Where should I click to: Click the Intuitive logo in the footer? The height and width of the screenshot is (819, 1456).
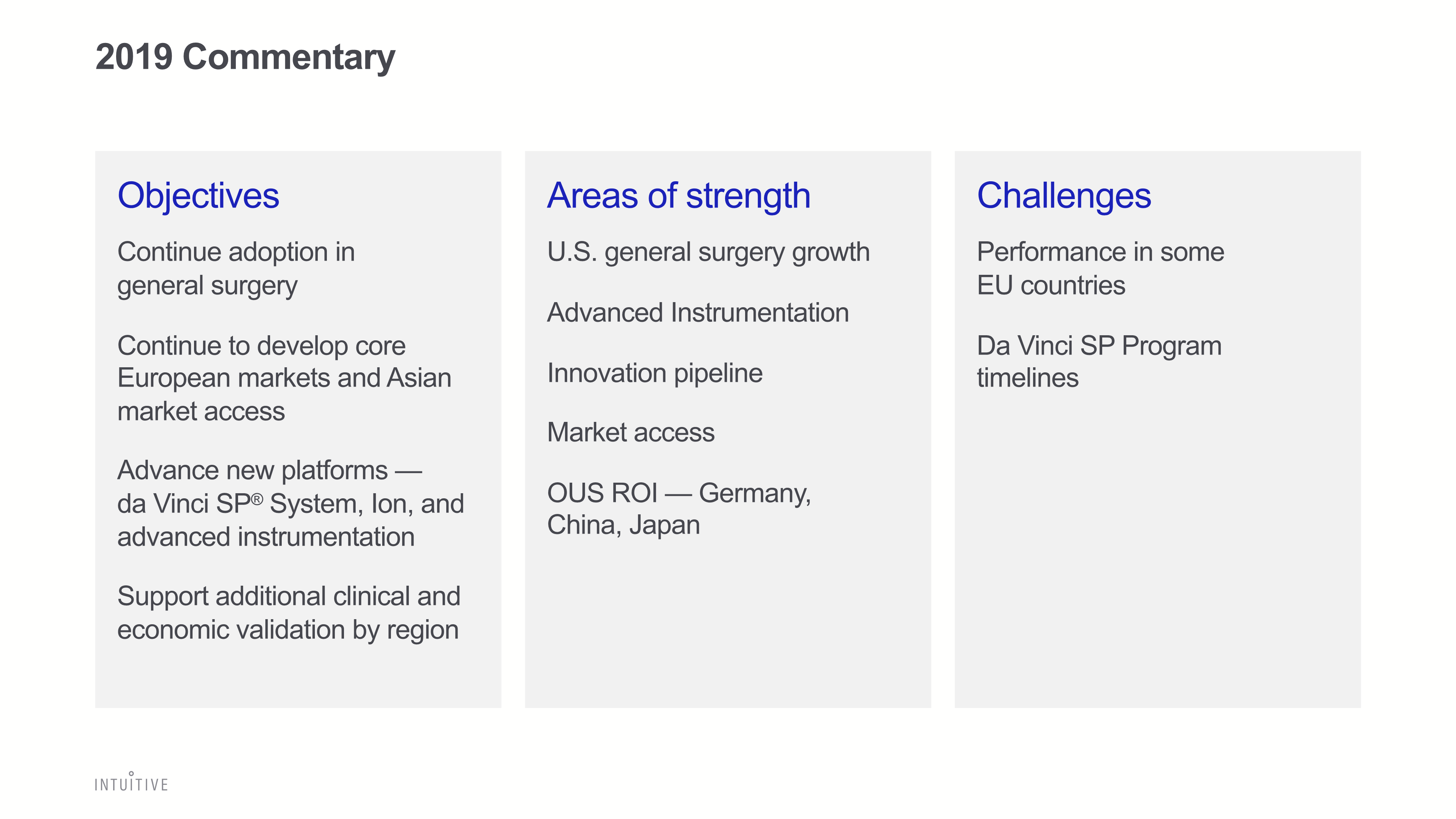[131, 783]
